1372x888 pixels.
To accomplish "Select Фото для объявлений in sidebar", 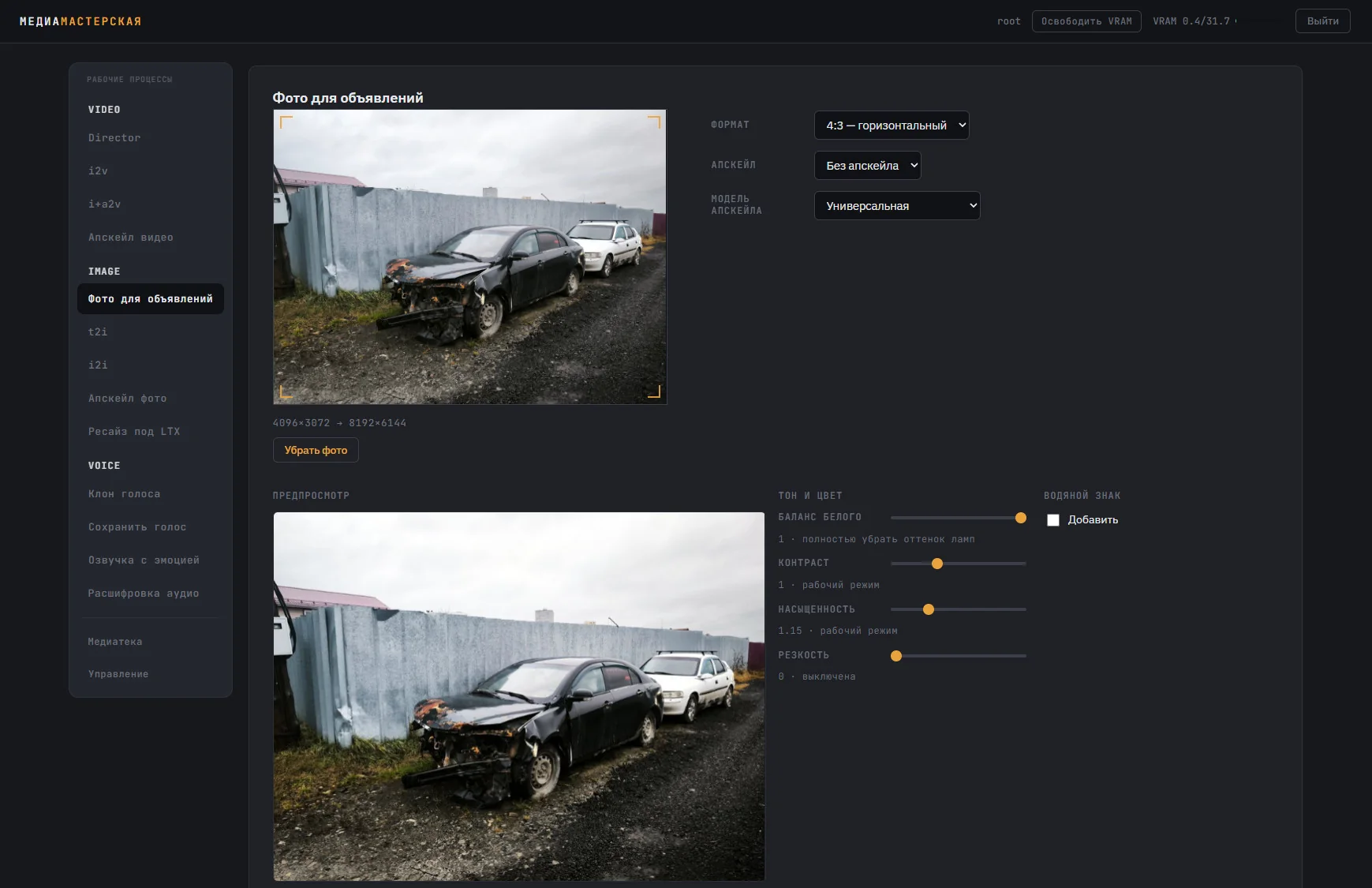I will click(150, 299).
